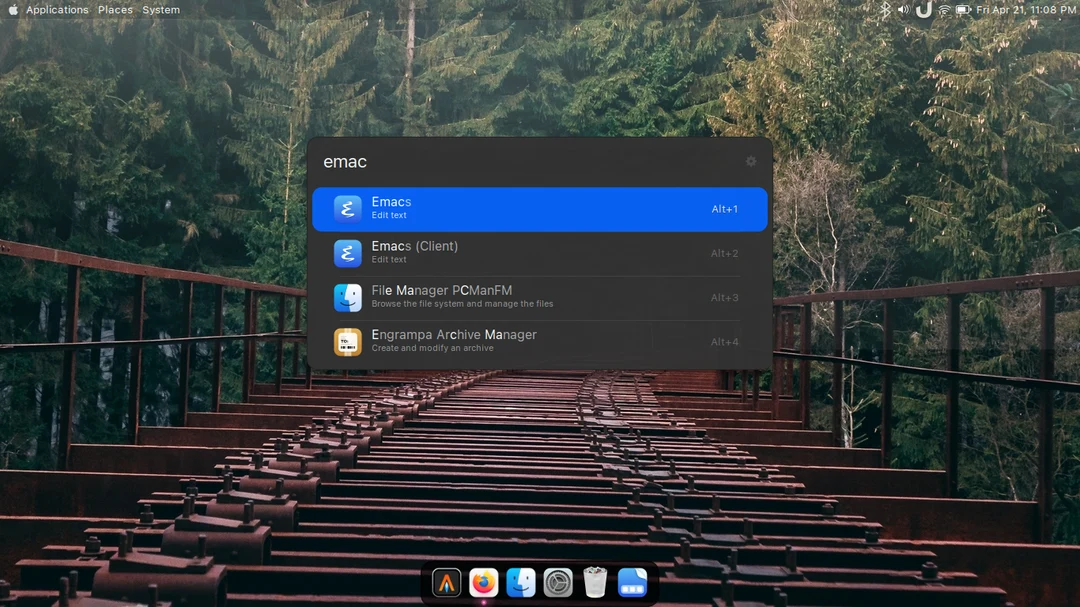The image size is (1080, 607).
Task: Launch the orange app at the dock's left end
Action: 445,582
